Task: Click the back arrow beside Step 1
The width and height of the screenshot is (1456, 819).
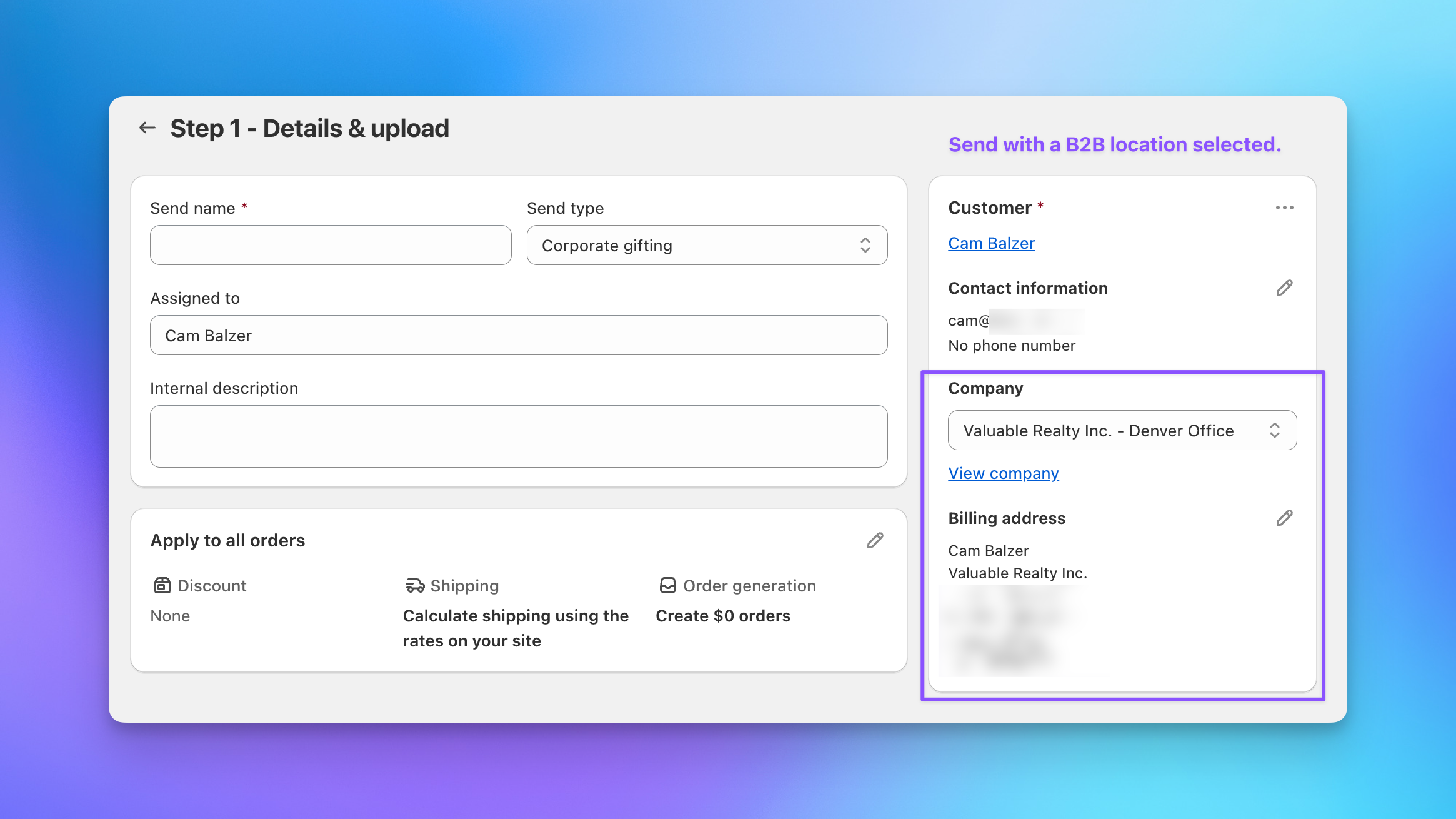Action: 147,128
